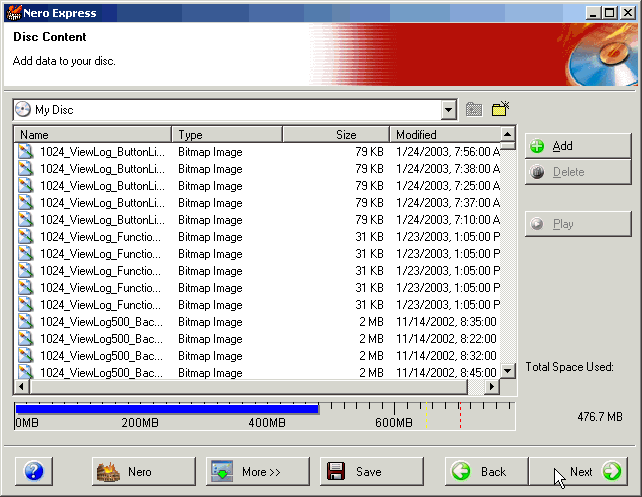The width and height of the screenshot is (642, 497).
Task: Click the file list scroll up arrow
Action: (x=508, y=134)
